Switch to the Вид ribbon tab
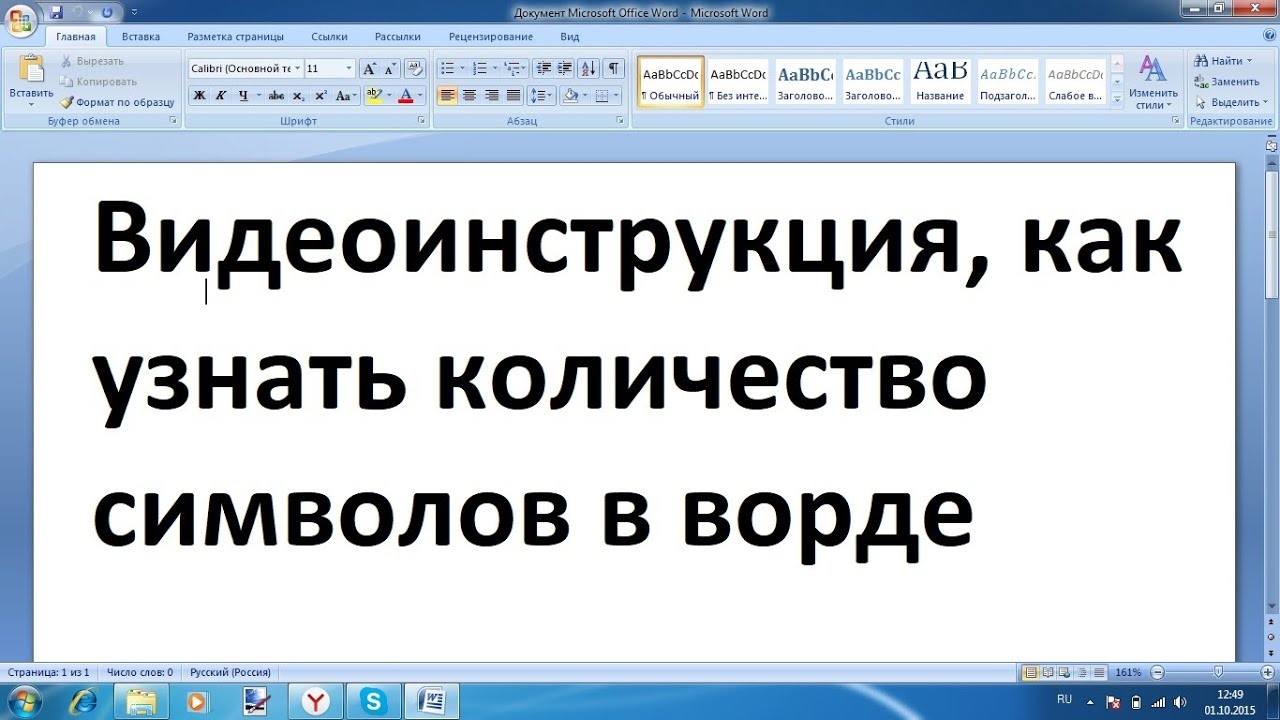This screenshot has height=720, width=1280. coord(570,37)
